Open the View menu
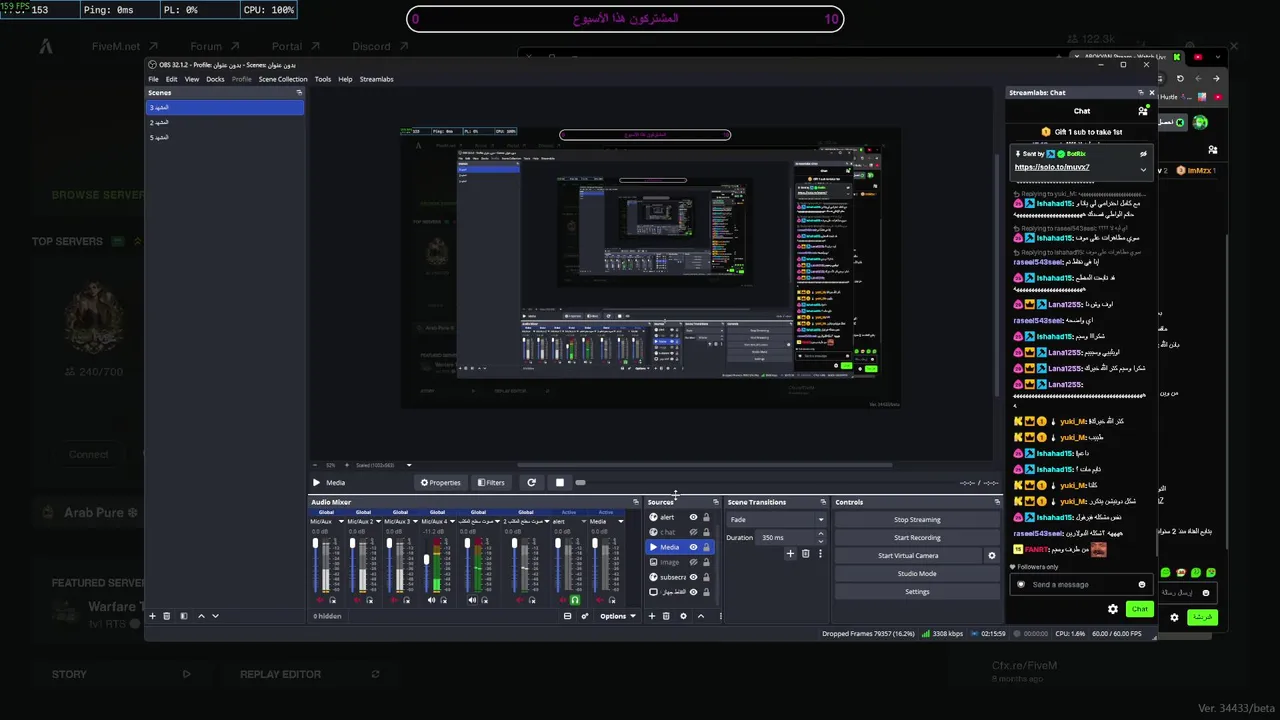This screenshot has width=1280, height=720. (x=192, y=79)
